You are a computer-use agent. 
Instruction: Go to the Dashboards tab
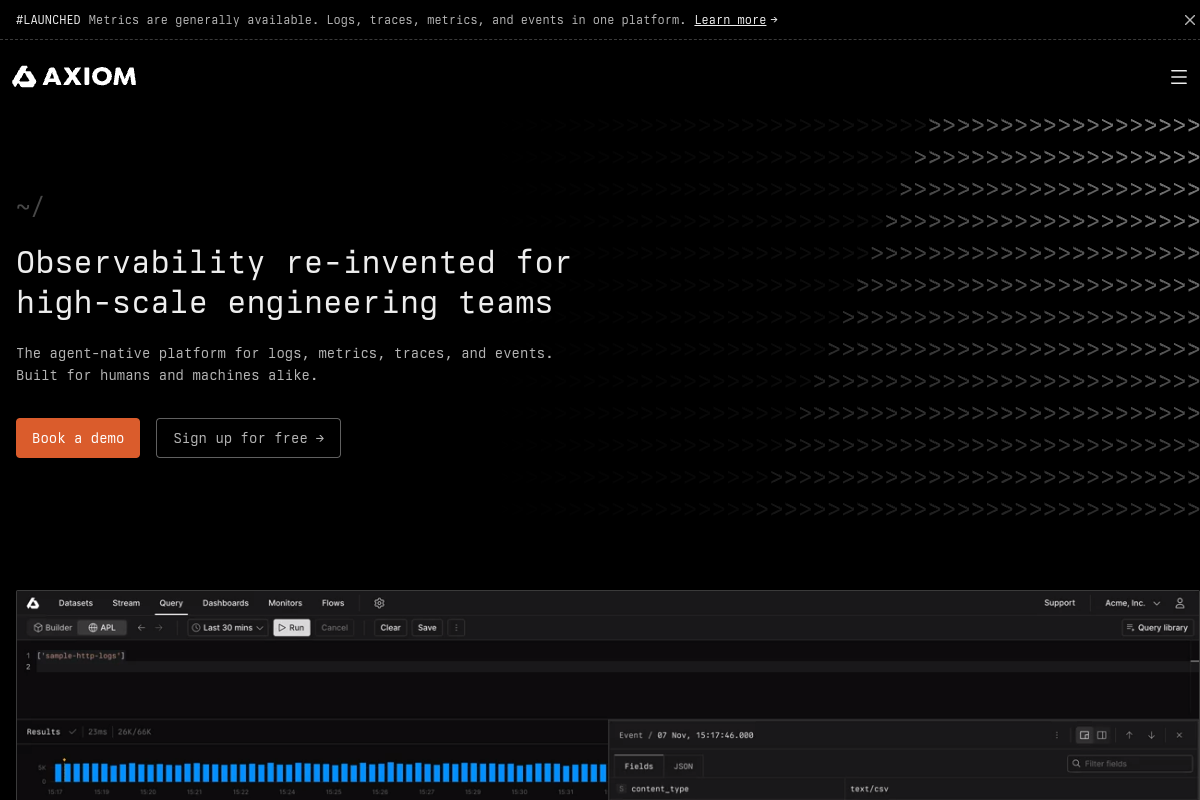point(225,603)
